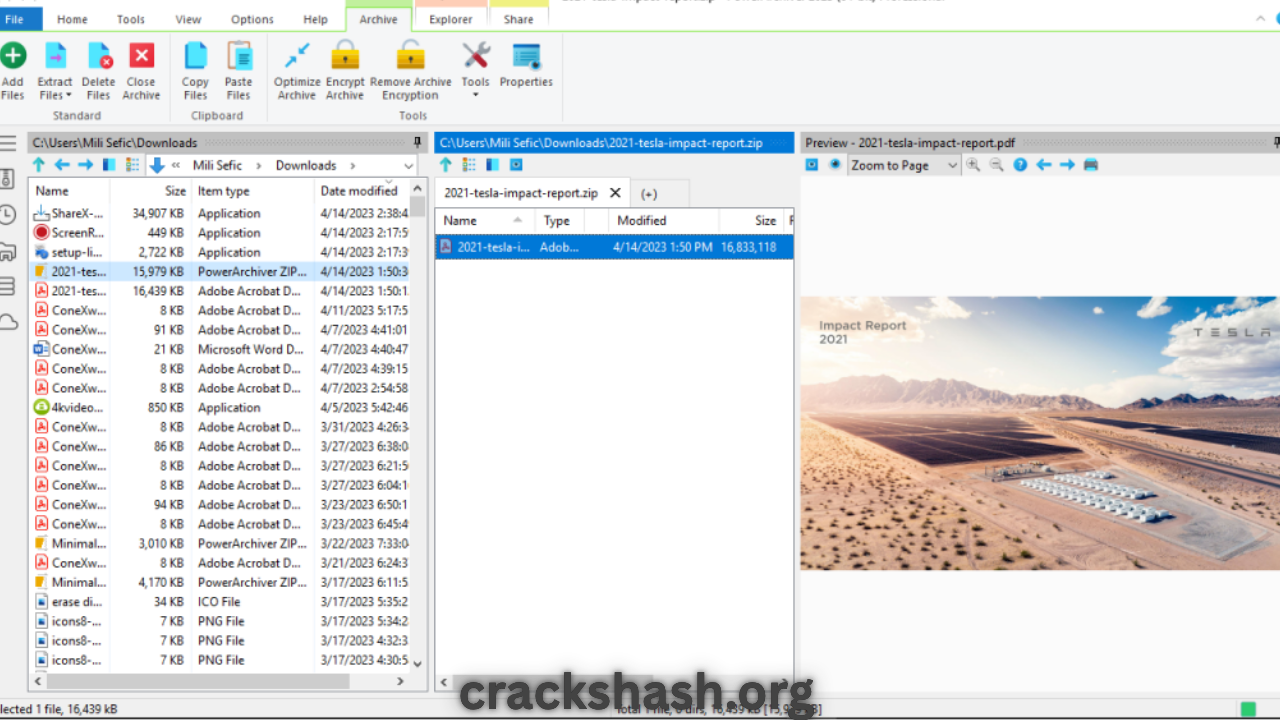
Task: Switch to the Home ribbon tab
Action: click(72, 19)
